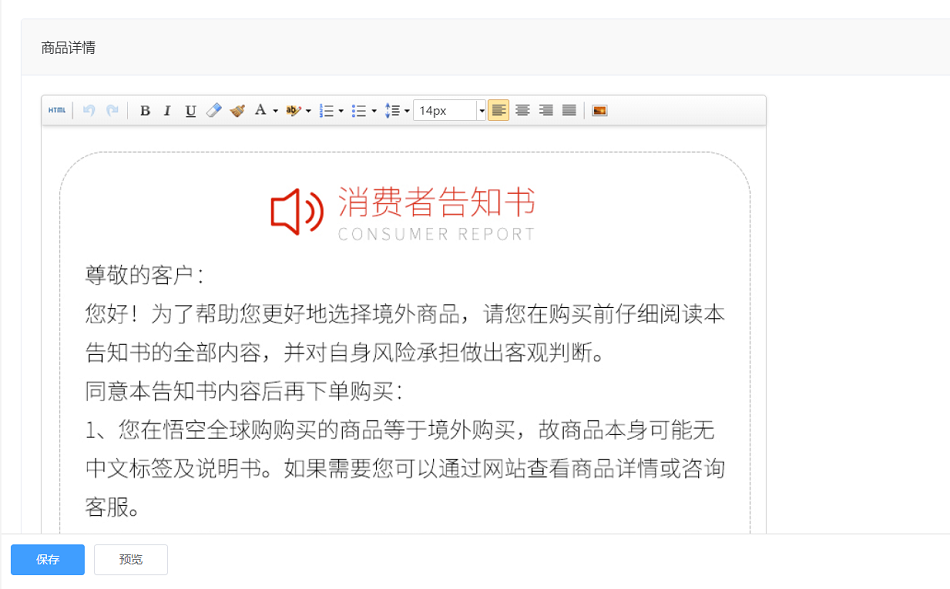The height and width of the screenshot is (589, 950).
Task: Select the format painter brush
Action: (x=237, y=110)
